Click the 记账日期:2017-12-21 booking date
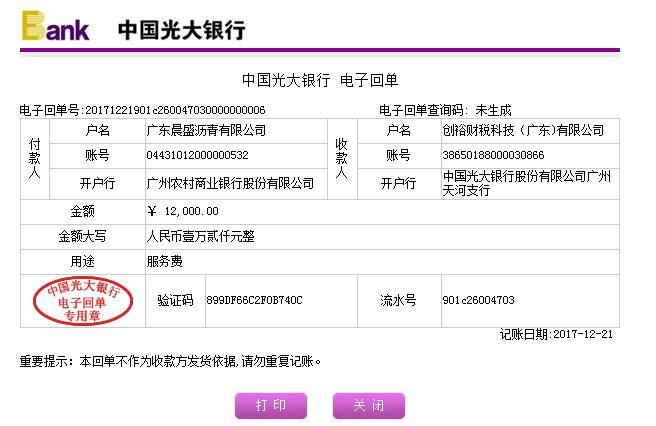This screenshot has height=426, width=656. [556, 334]
